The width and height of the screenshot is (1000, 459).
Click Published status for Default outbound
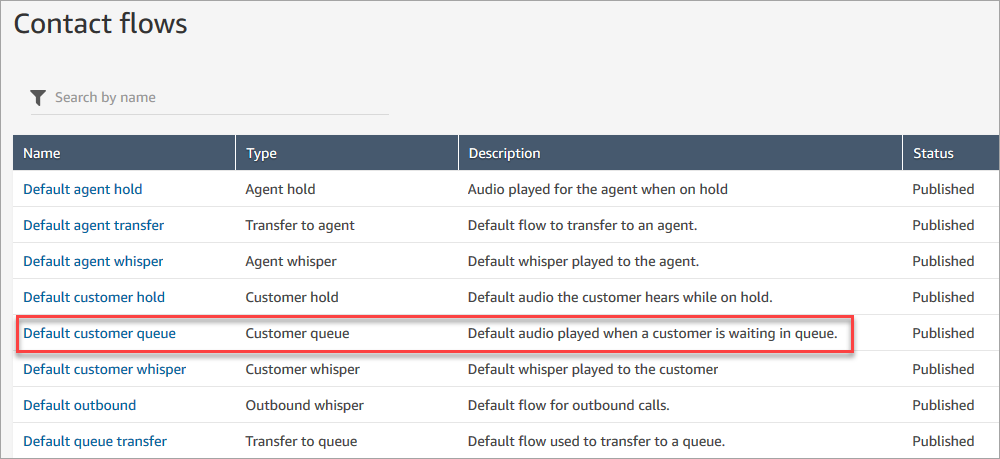[943, 405]
